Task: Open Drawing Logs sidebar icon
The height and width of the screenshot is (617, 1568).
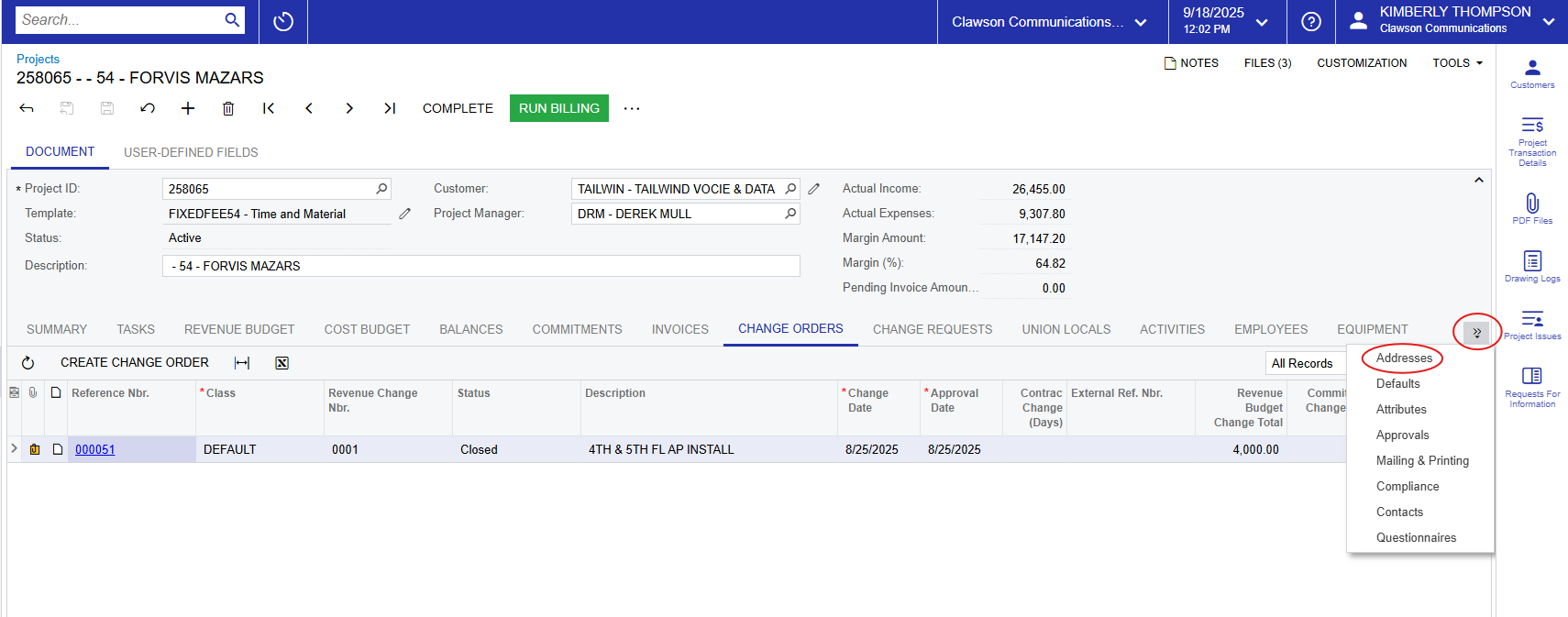Action: (x=1532, y=266)
